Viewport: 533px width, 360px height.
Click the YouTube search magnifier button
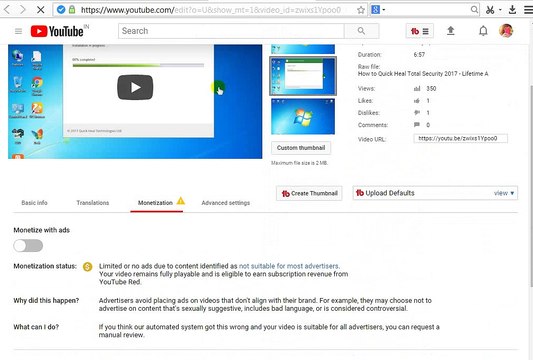click(x=361, y=31)
